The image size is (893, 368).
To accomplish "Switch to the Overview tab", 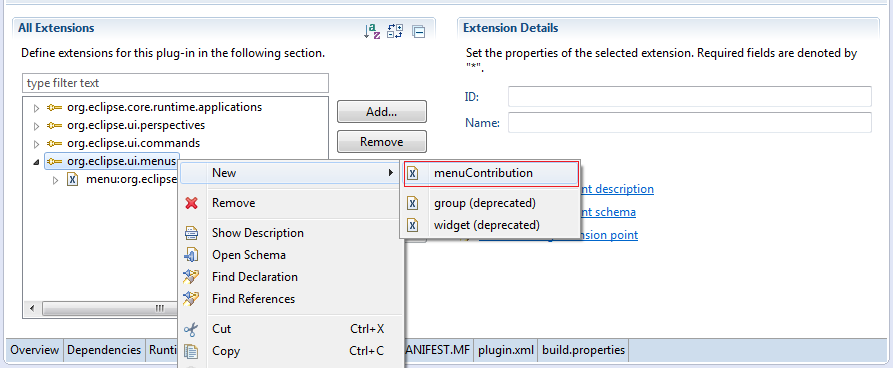I will pos(35,350).
